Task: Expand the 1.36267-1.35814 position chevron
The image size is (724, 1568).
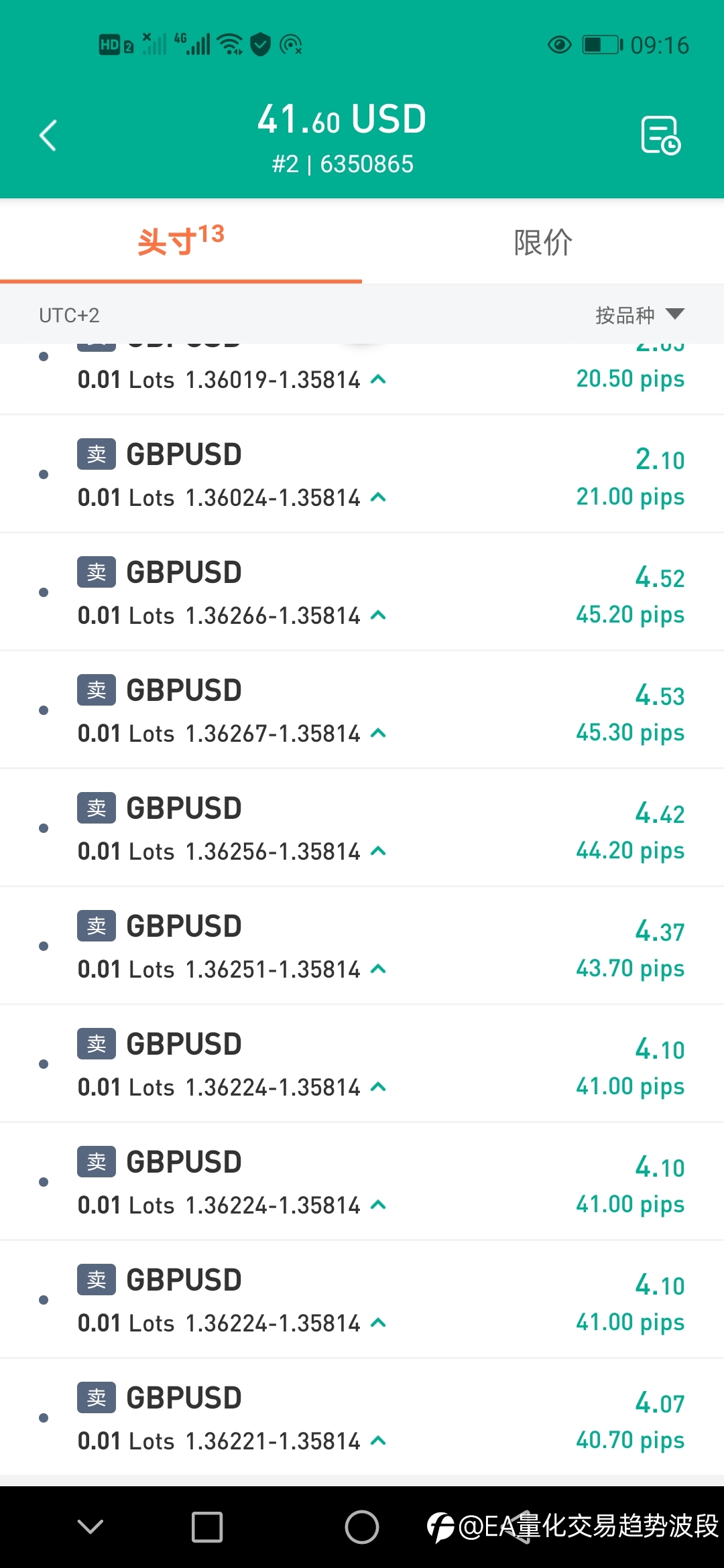Action: (378, 733)
